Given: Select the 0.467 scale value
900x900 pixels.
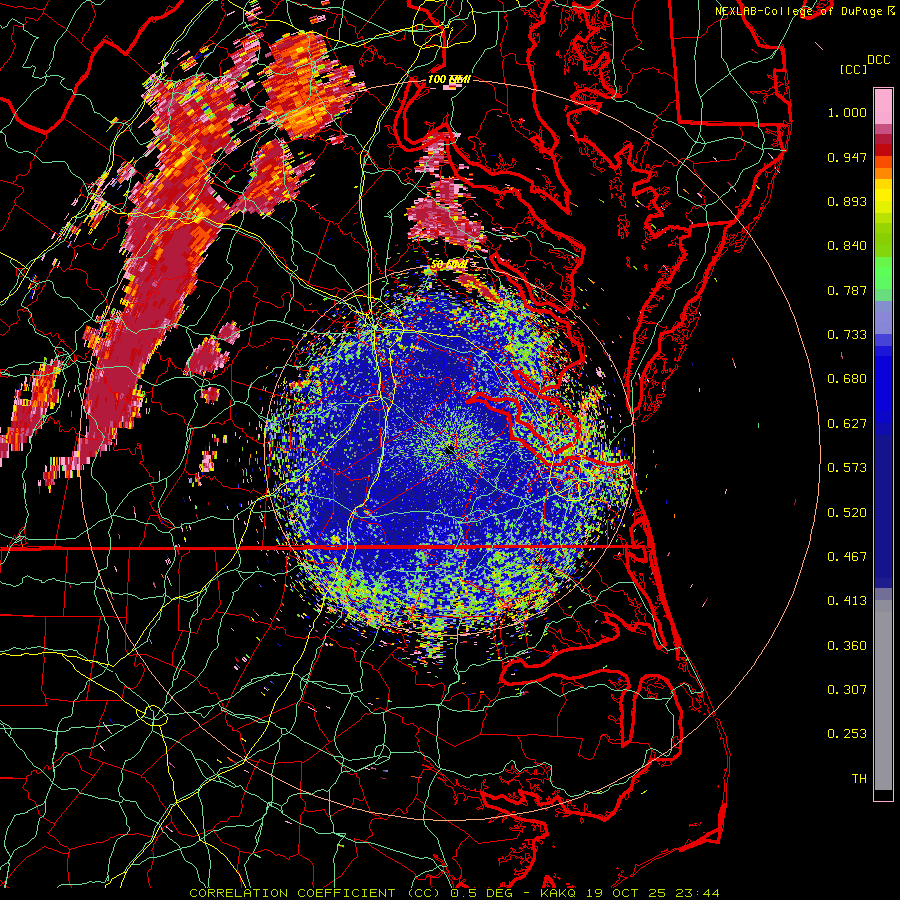Looking at the screenshot, I should (847, 557).
